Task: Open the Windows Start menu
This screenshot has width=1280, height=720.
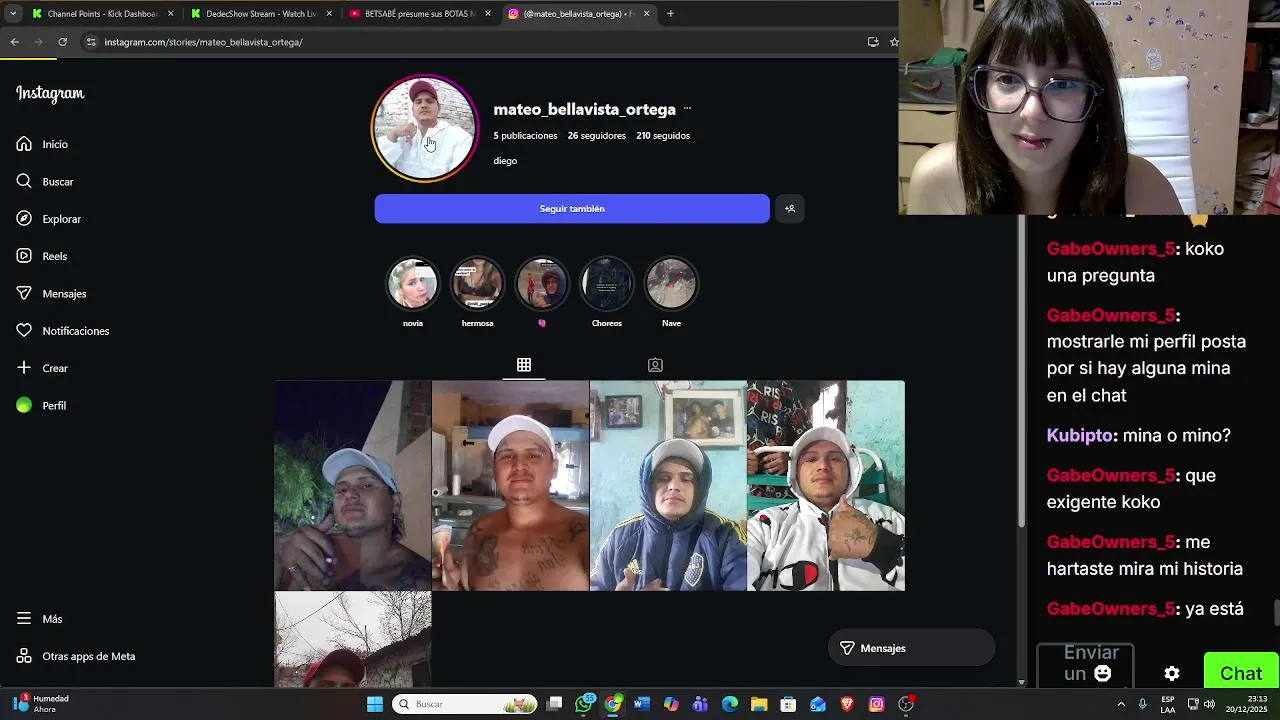Action: (375, 704)
